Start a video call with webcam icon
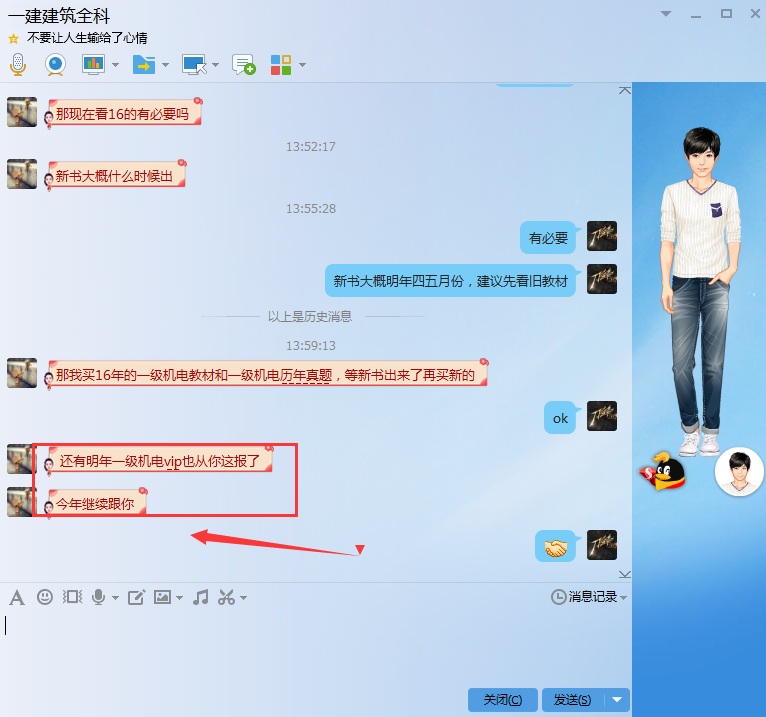 pos(55,64)
